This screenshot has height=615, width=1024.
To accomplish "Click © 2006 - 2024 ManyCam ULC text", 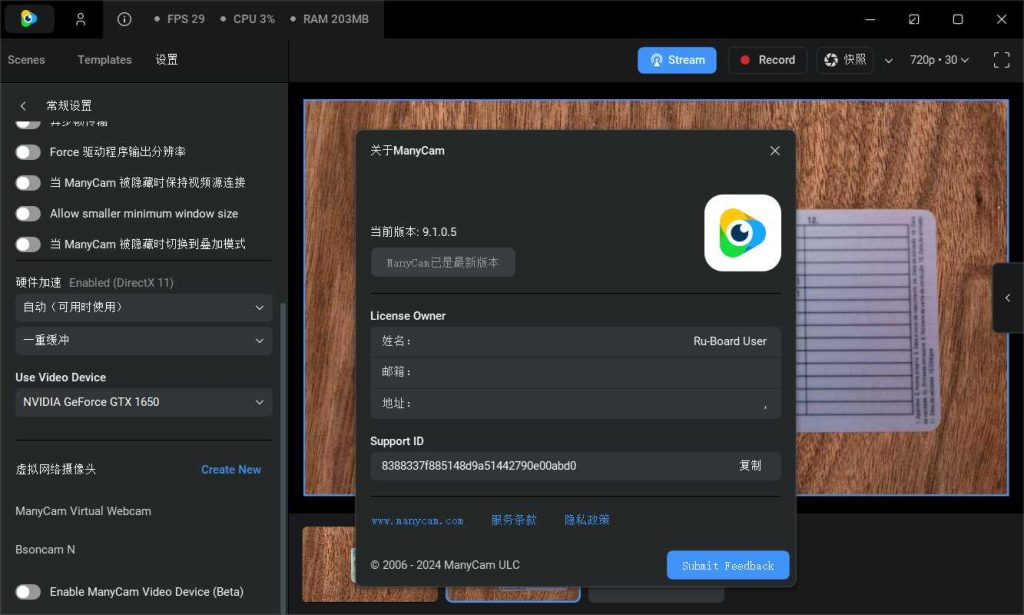I will tap(445, 565).
